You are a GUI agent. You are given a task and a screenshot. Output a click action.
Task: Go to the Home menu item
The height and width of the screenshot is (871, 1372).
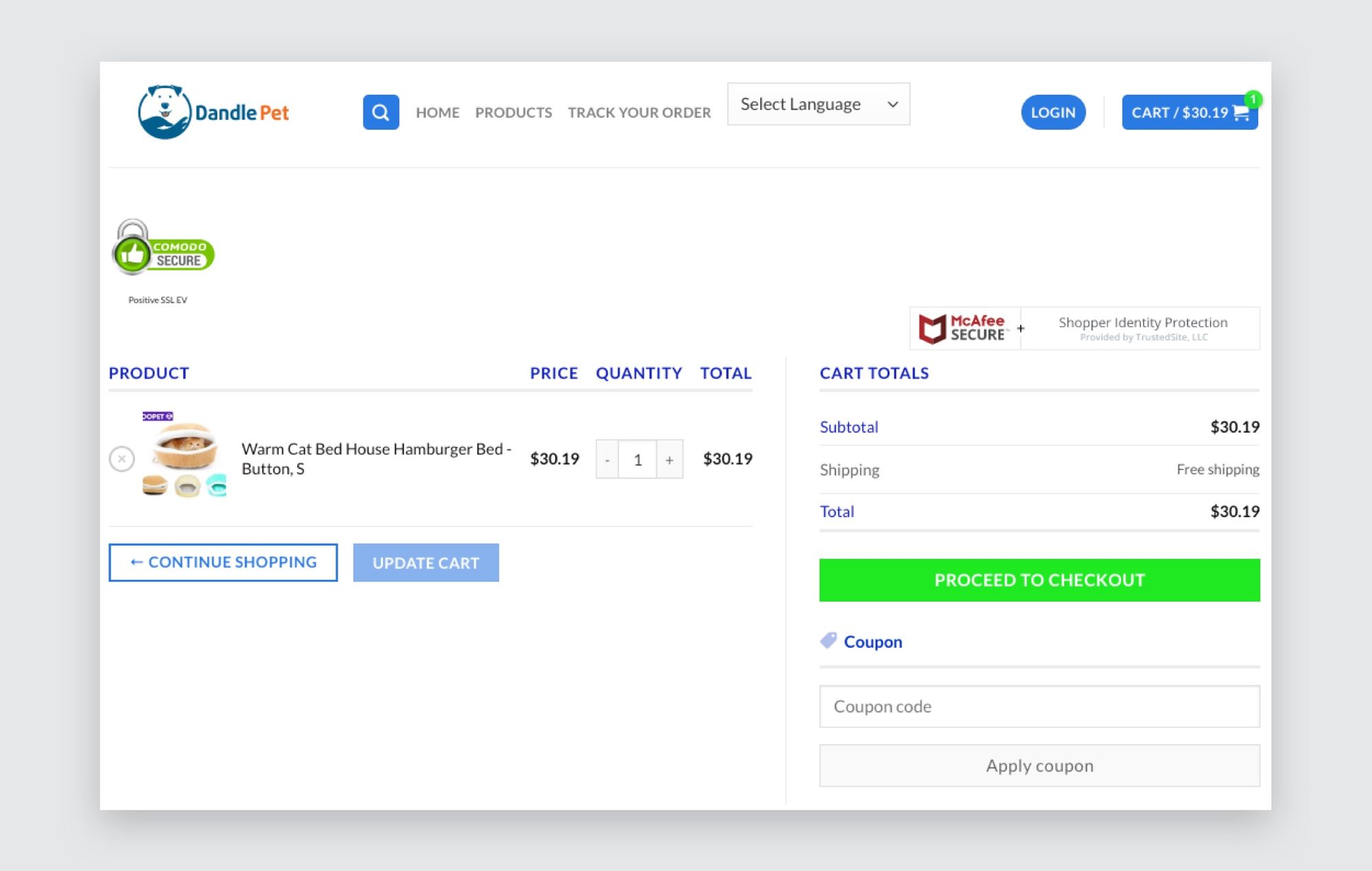[438, 113]
